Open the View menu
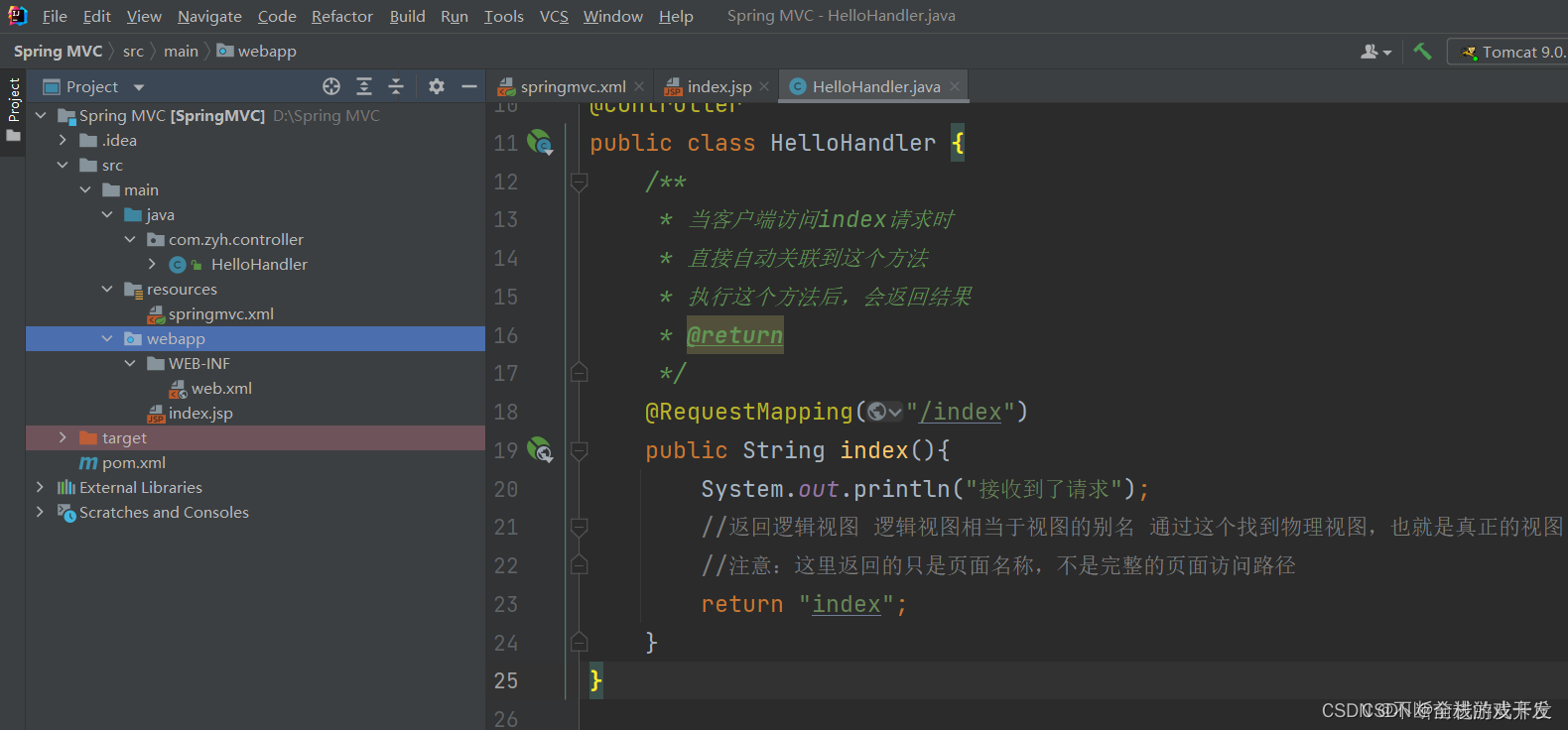 click(x=144, y=17)
